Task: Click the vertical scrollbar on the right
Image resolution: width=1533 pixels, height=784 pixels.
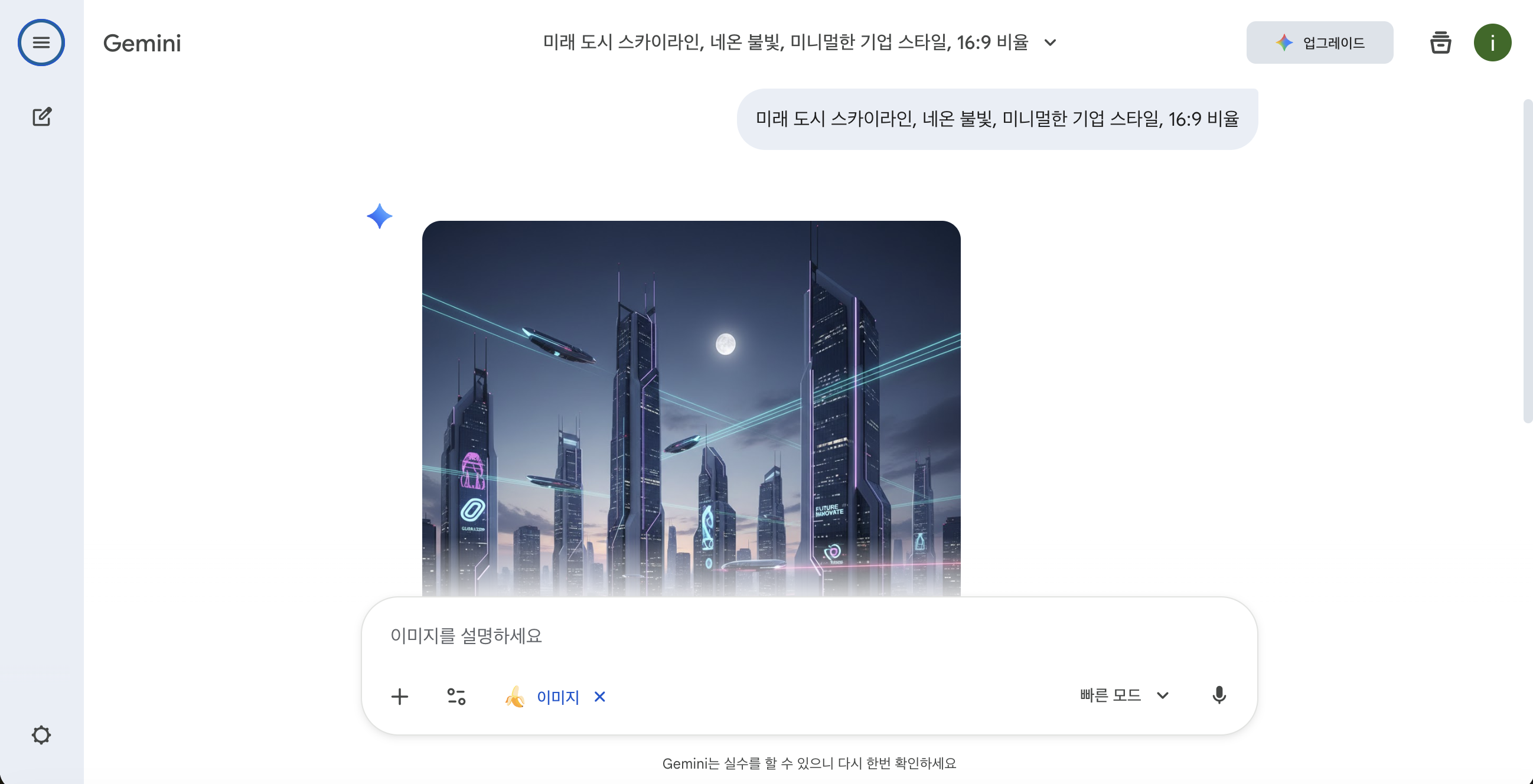Action: coord(1527,262)
